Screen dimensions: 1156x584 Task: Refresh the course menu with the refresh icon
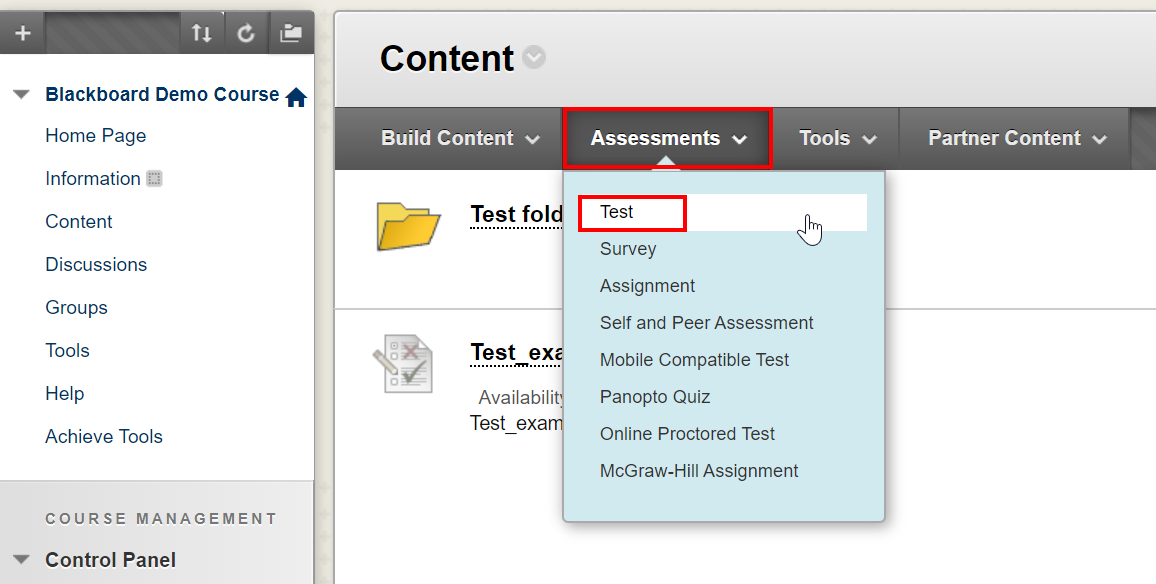pos(246,32)
